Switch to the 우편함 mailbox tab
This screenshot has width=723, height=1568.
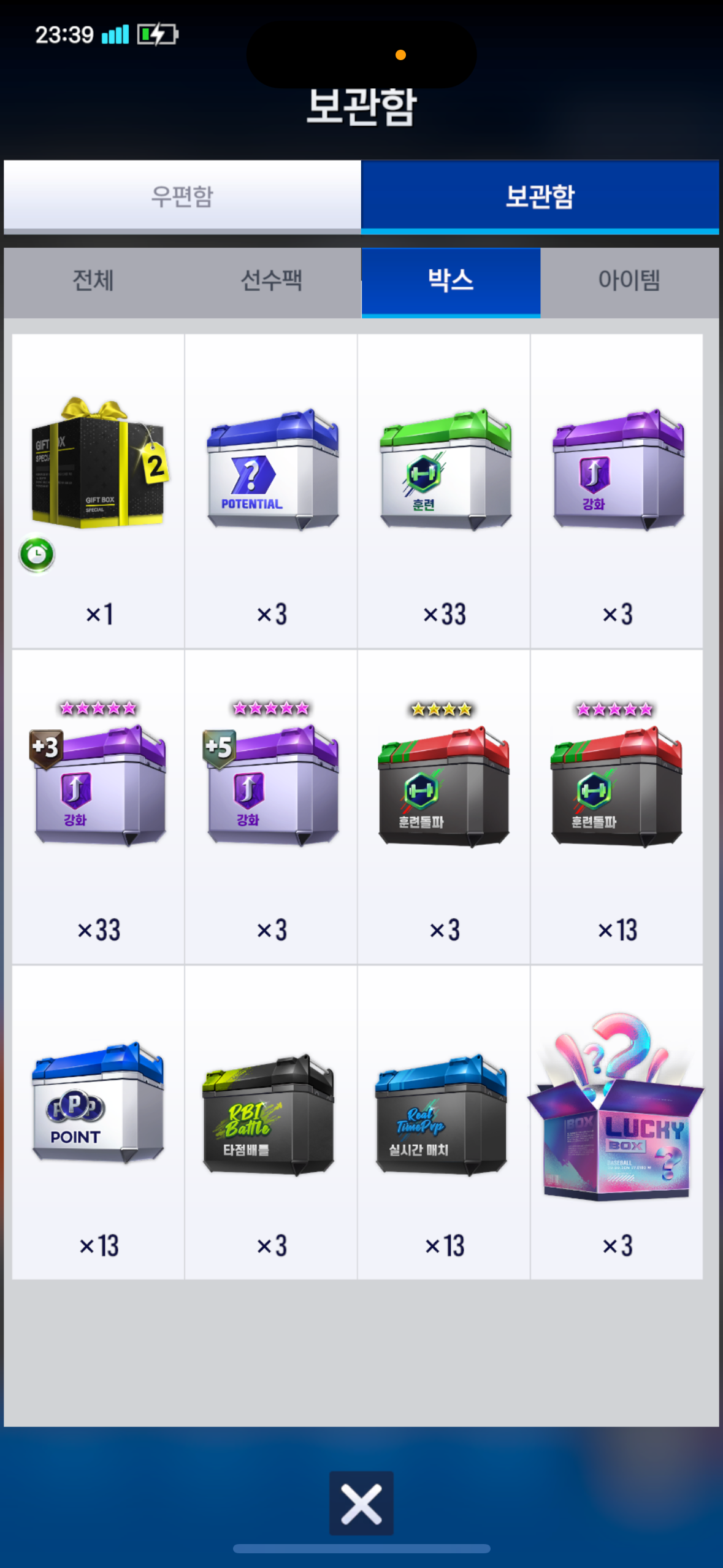pyautogui.click(x=182, y=196)
